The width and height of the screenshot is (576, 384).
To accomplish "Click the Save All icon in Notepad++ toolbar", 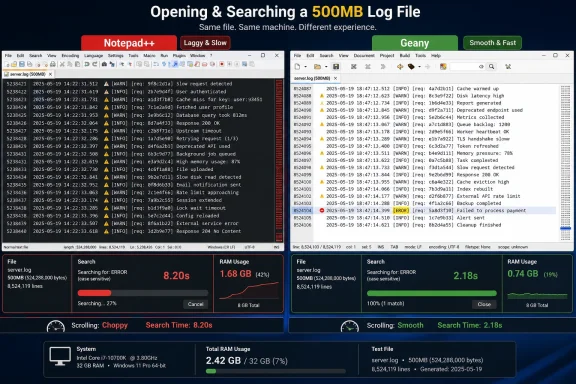I will [x=29, y=64].
